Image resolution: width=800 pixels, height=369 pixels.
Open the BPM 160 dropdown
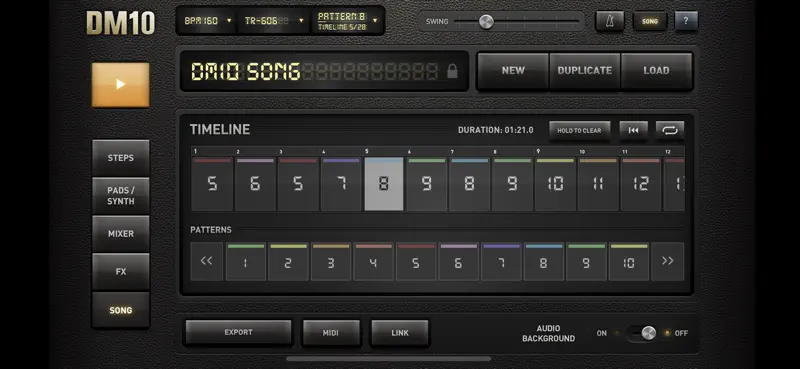pyautogui.click(x=208, y=21)
